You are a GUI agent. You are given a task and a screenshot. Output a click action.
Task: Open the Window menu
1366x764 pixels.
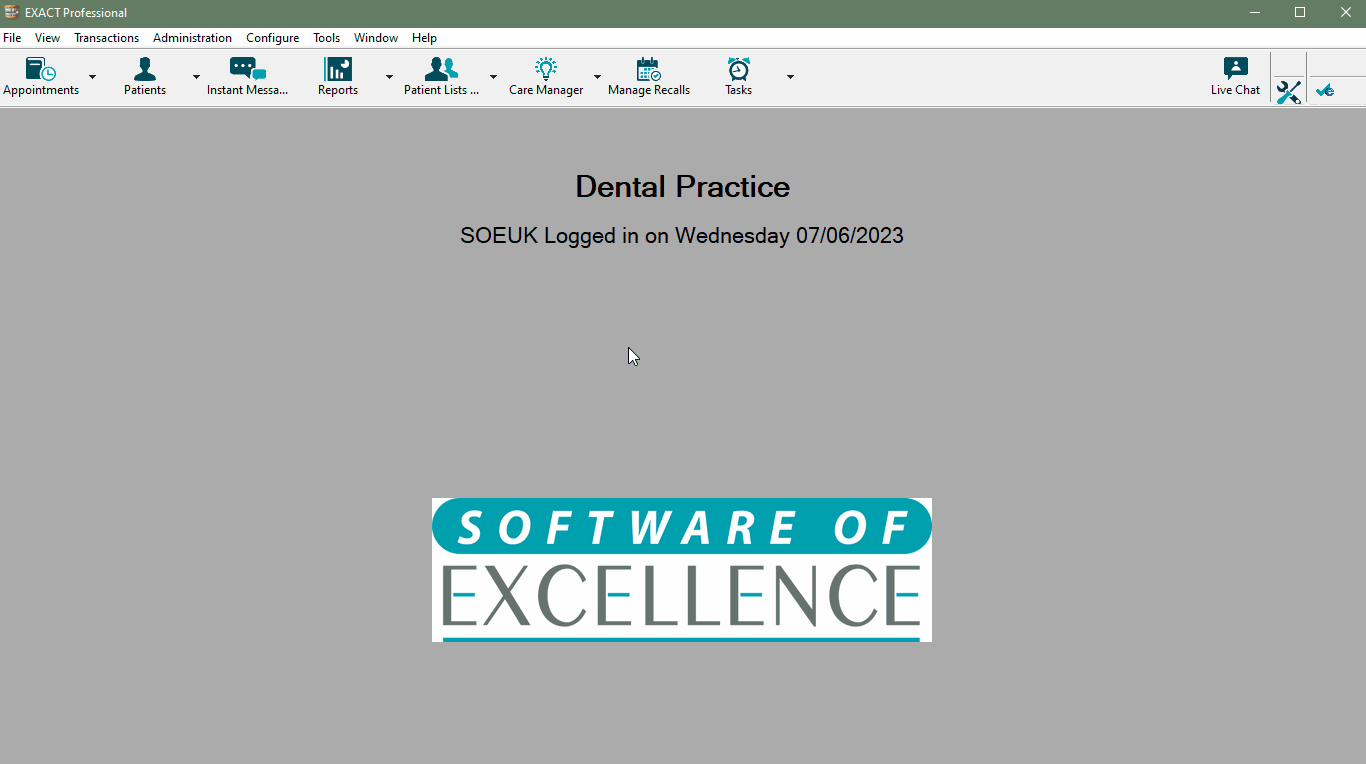click(x=375, y=38)
